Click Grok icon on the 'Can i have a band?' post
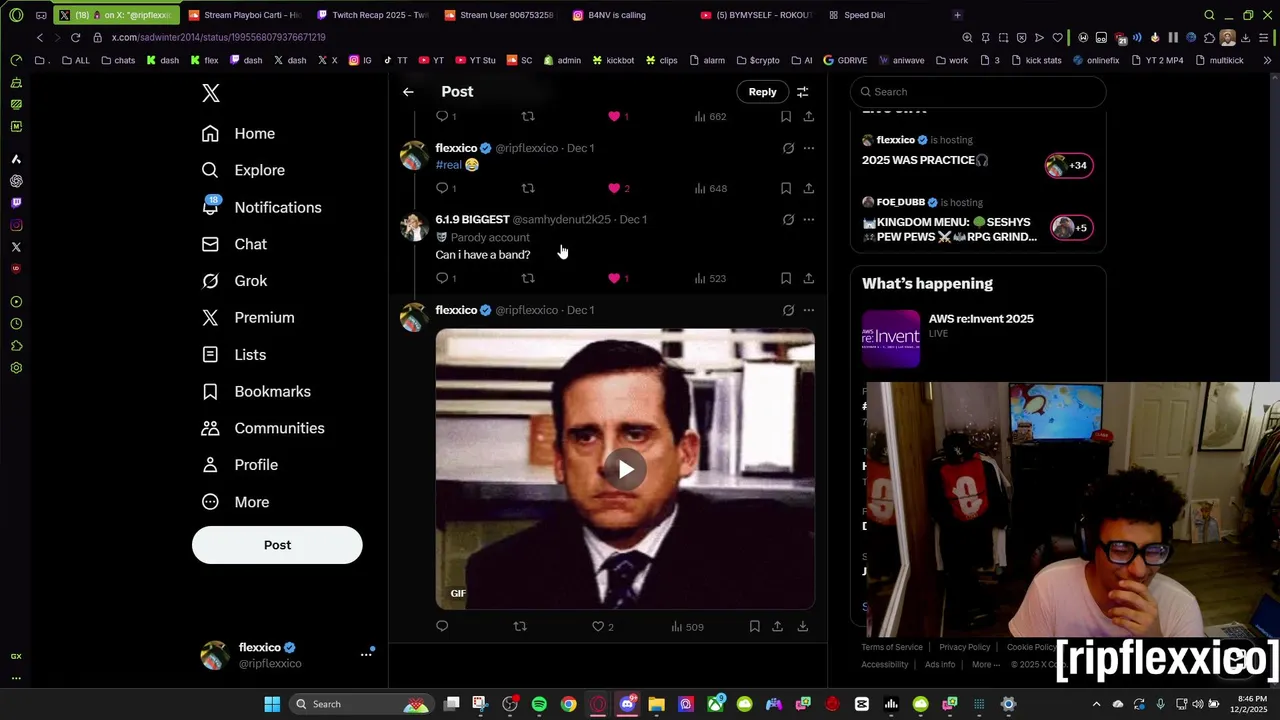 (788, 220)
